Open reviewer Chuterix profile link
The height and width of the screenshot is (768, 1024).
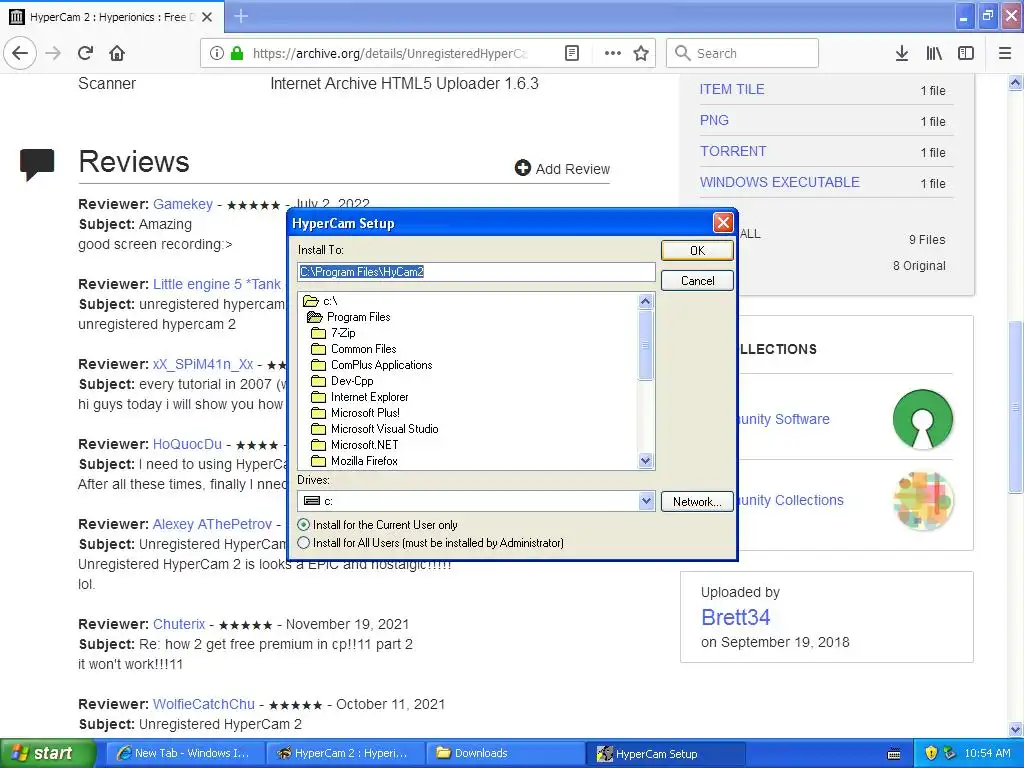[179, 624]
